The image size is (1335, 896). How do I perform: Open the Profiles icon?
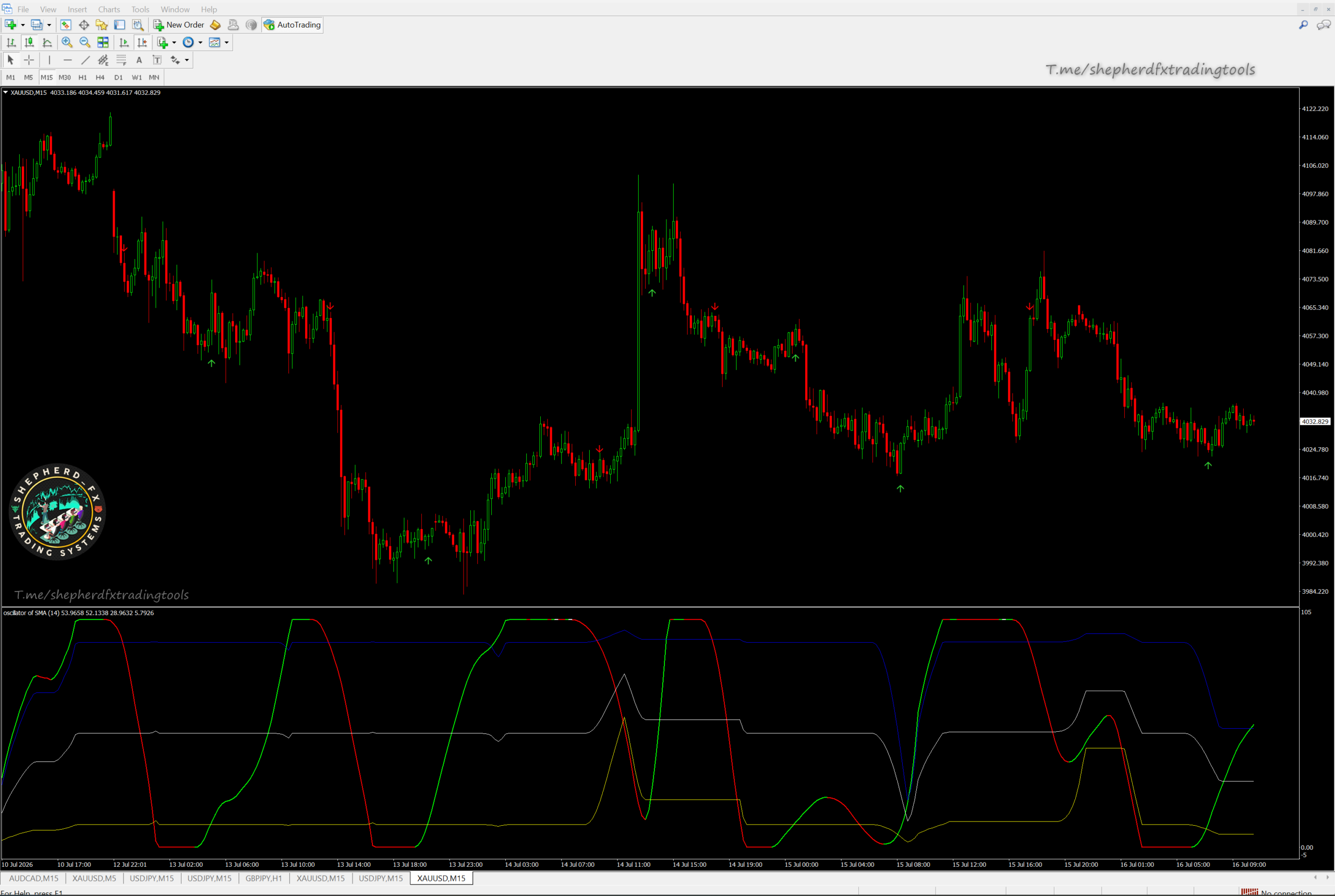(x=37, y=24)
